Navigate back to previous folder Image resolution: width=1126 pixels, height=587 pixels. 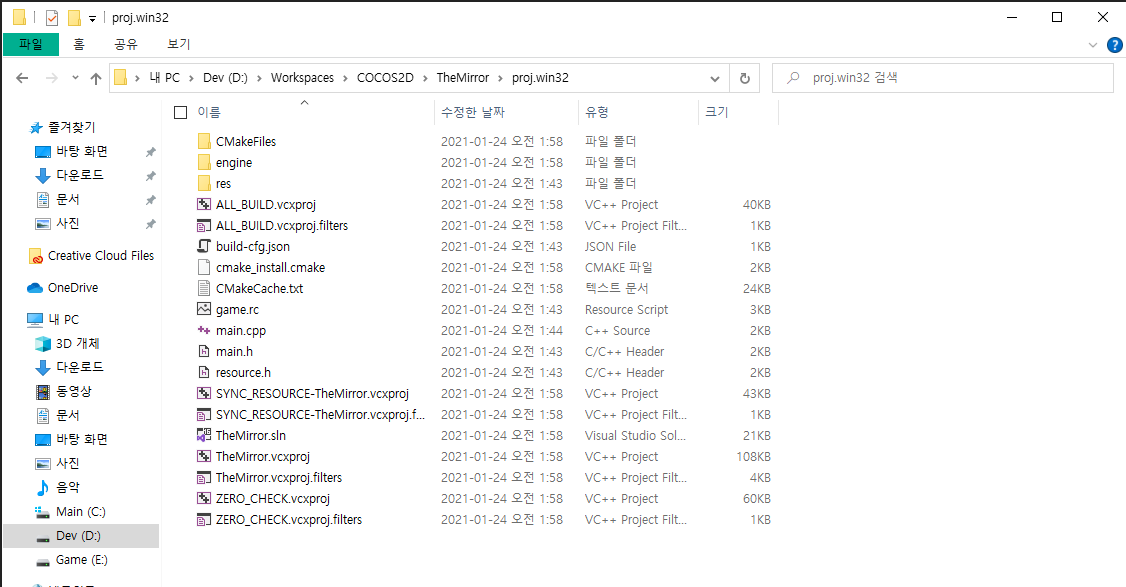[x=22, y=78]
